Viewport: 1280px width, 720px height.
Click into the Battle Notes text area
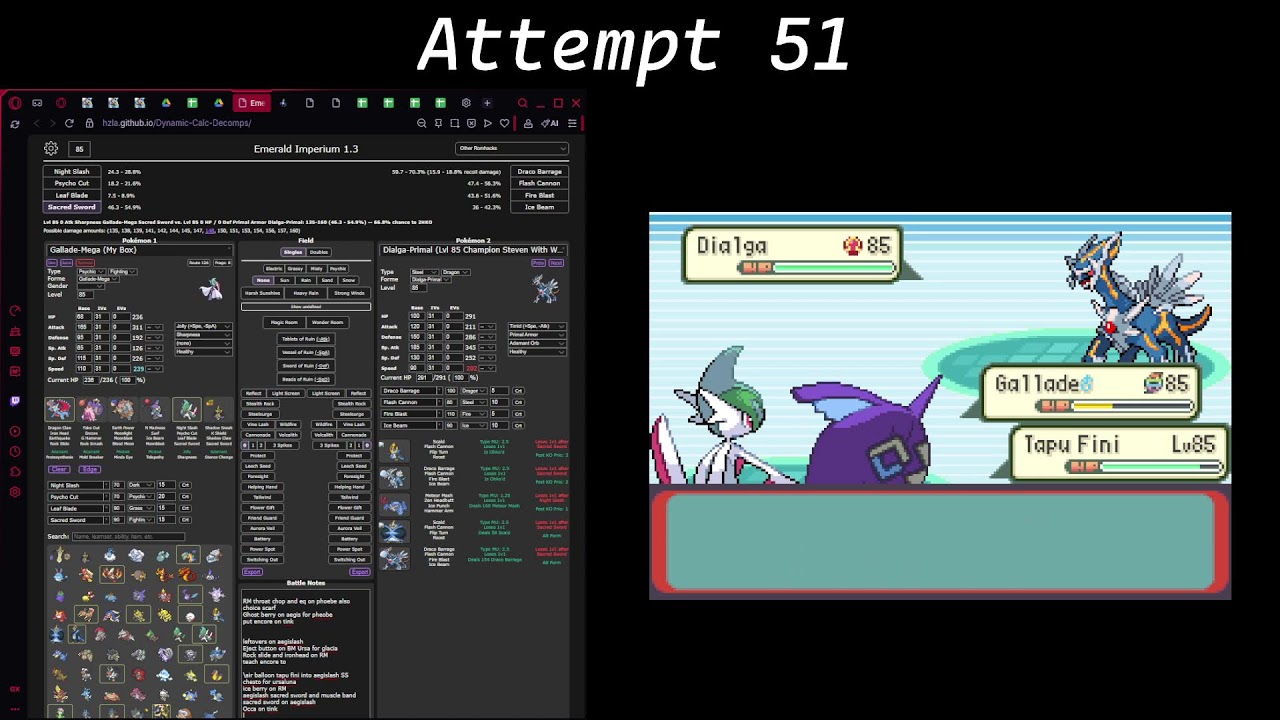pyautogui.click(x=306, y=653)
